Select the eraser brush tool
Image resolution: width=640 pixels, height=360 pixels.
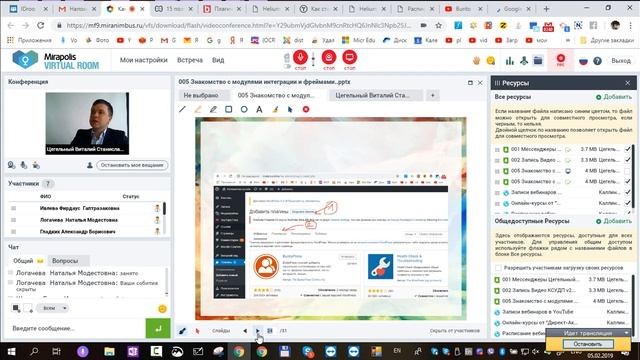coord(275,109)
